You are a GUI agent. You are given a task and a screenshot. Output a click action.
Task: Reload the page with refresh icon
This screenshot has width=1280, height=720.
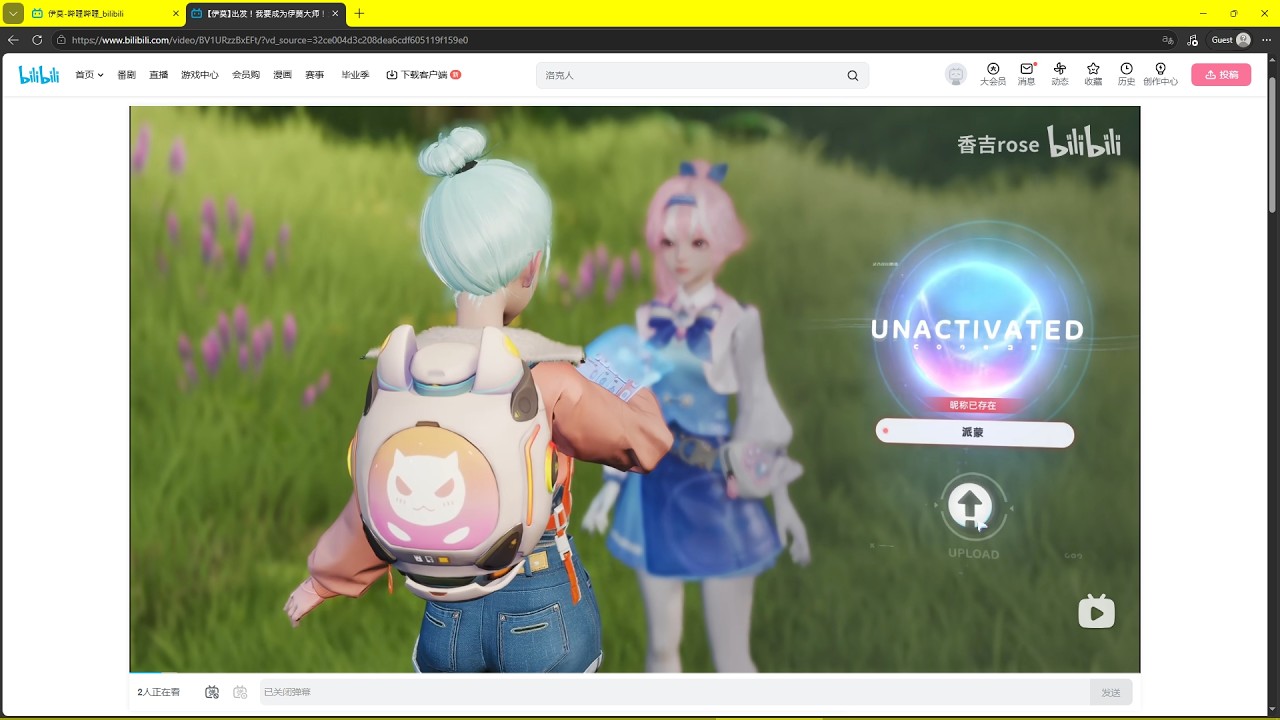click(x=37, y=40)
